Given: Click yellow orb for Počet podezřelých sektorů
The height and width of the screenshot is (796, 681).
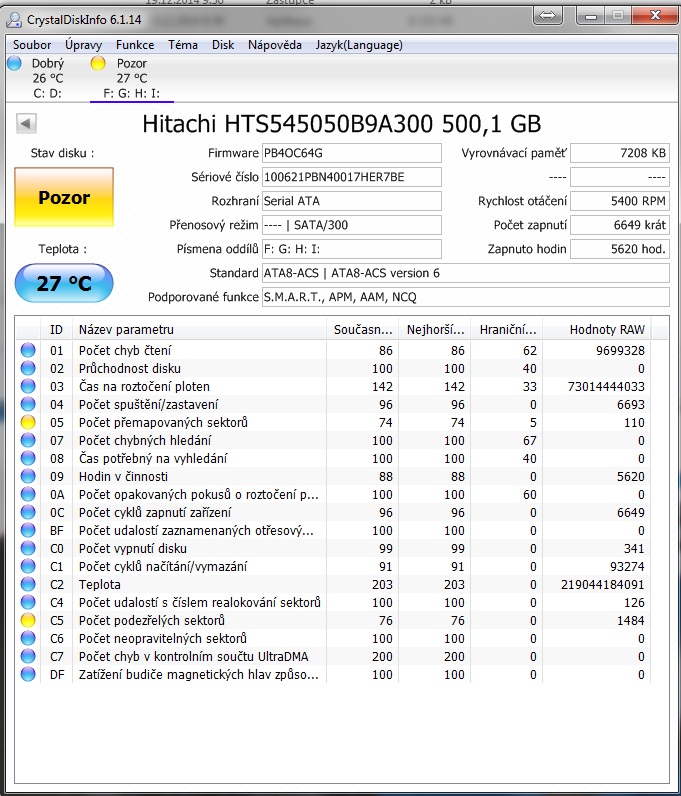Looking at the screenshot, I should click(28, 620).
